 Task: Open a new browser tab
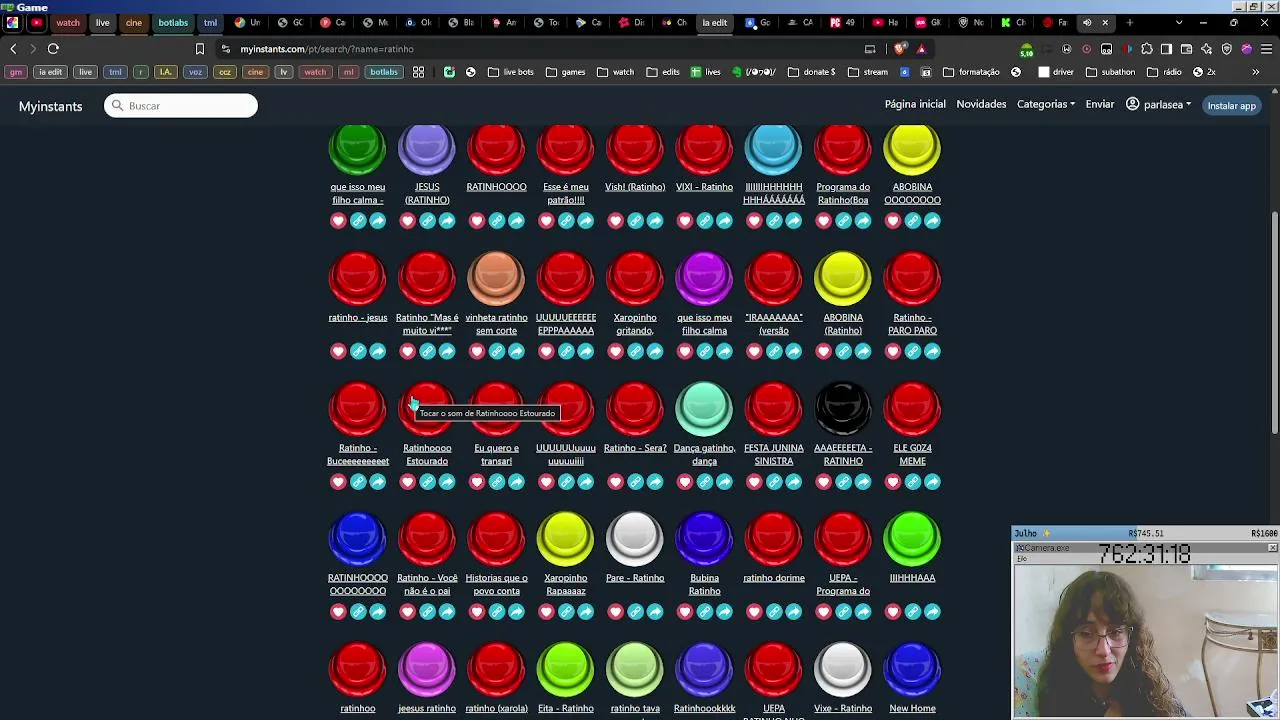(x=1130, y=22)
